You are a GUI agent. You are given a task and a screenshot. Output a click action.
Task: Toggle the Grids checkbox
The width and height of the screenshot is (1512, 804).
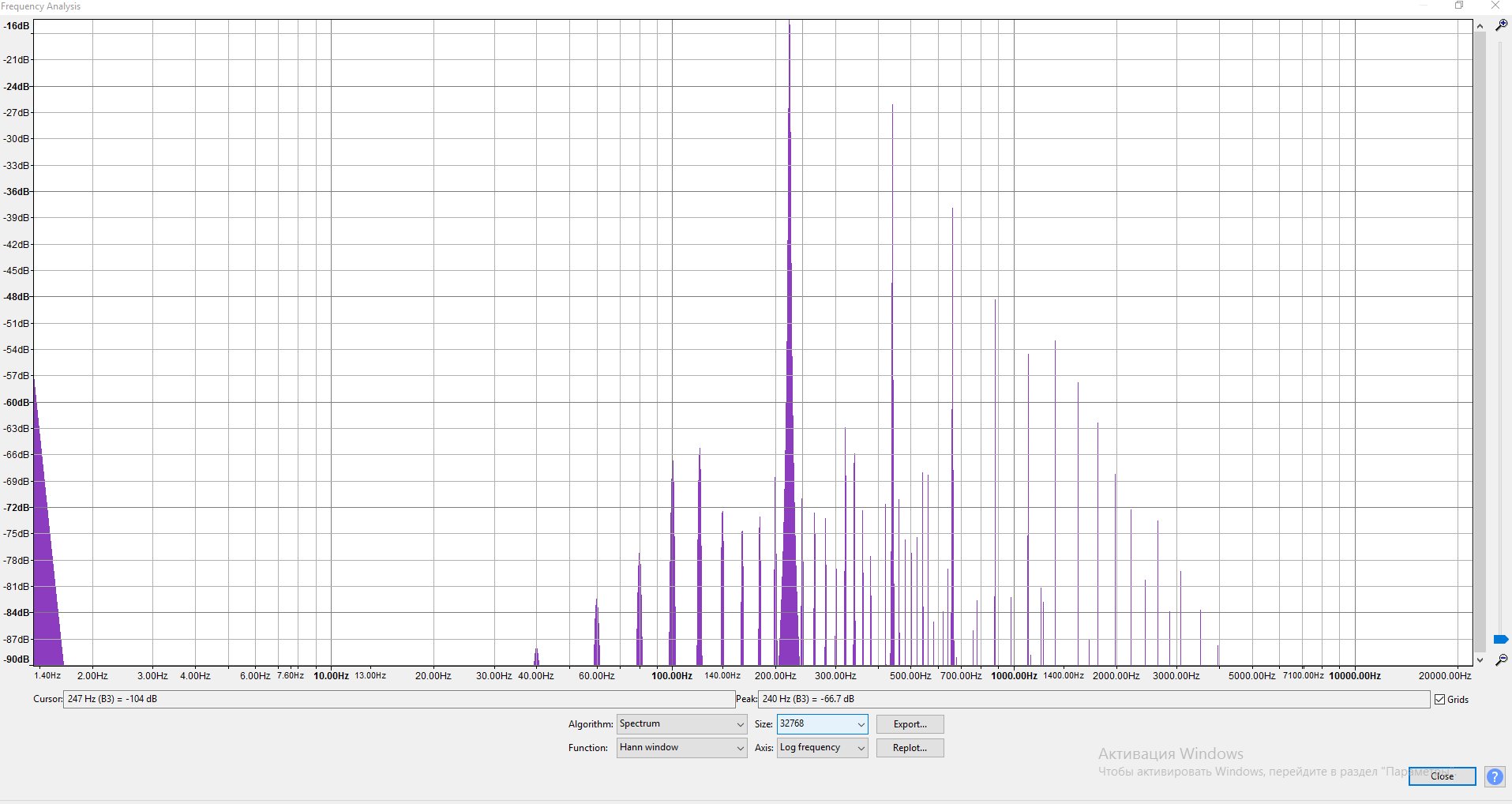(1440, 700)
